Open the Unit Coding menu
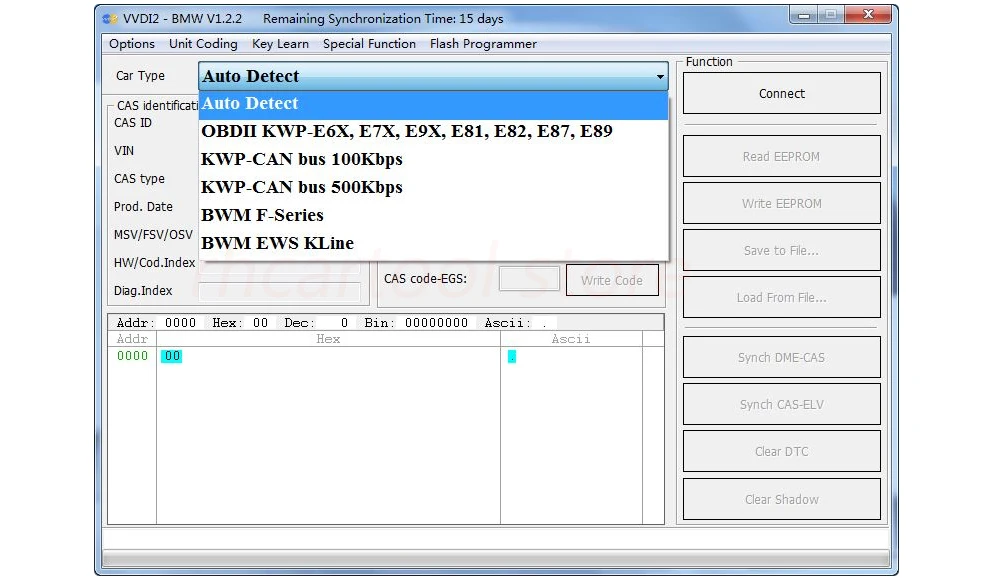This screenshot has height=584, width=990. (x=203, y=44)
